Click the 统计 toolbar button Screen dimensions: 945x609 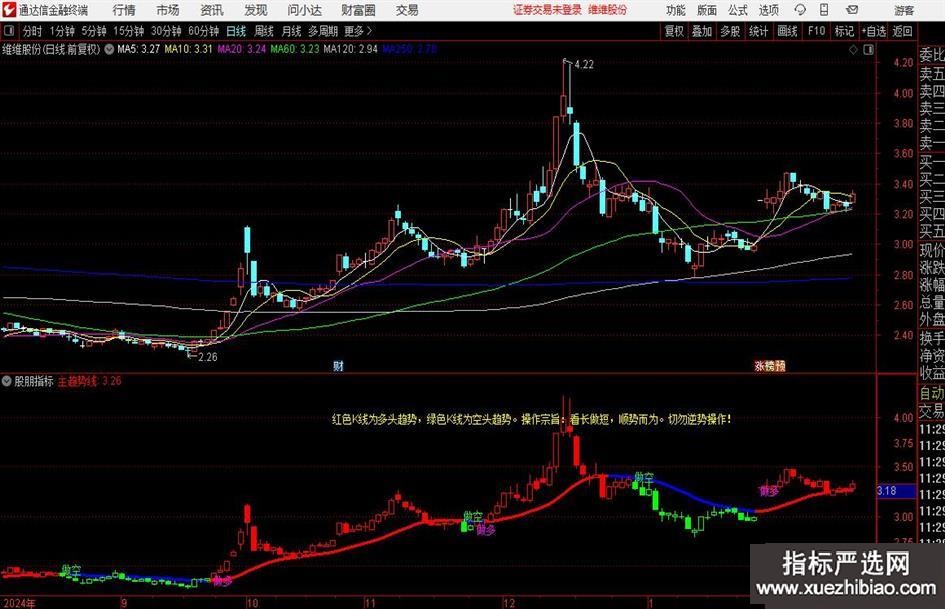coord(758,31)
